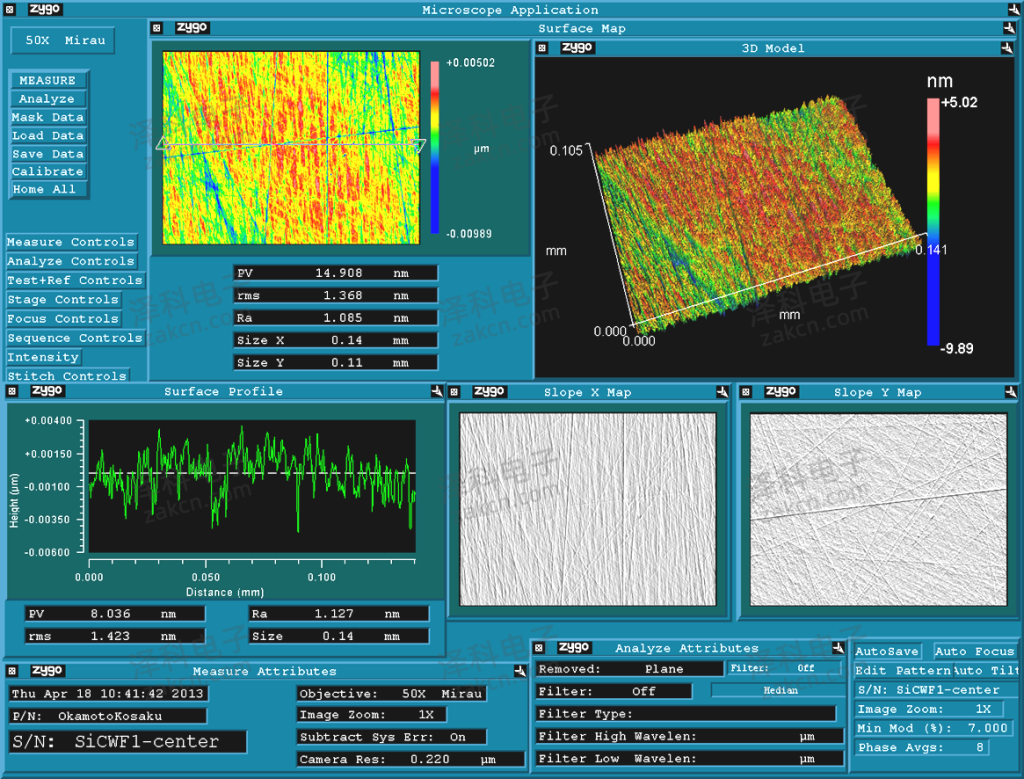Click the pin icon on Surface Profile window
The width and height of the screenshot is (1024, 779).
coord(437,391)
